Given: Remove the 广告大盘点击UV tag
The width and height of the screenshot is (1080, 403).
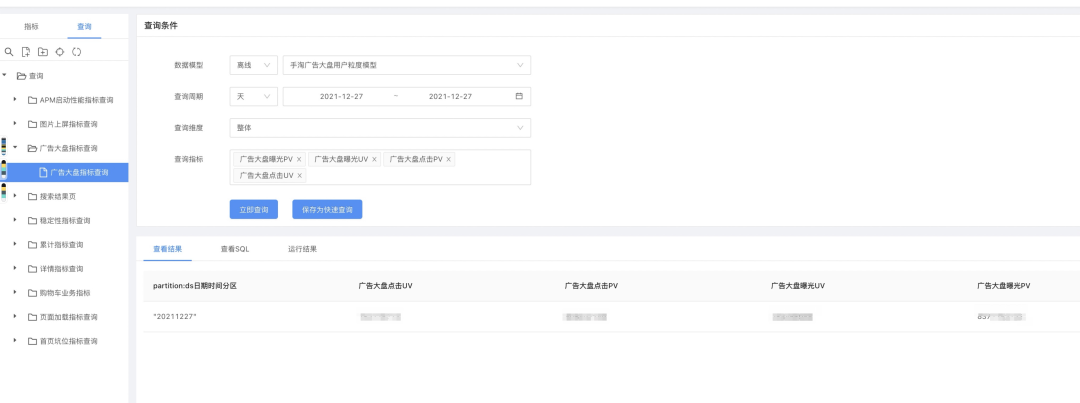Looking at the screenshot, I should coord(299,175).
